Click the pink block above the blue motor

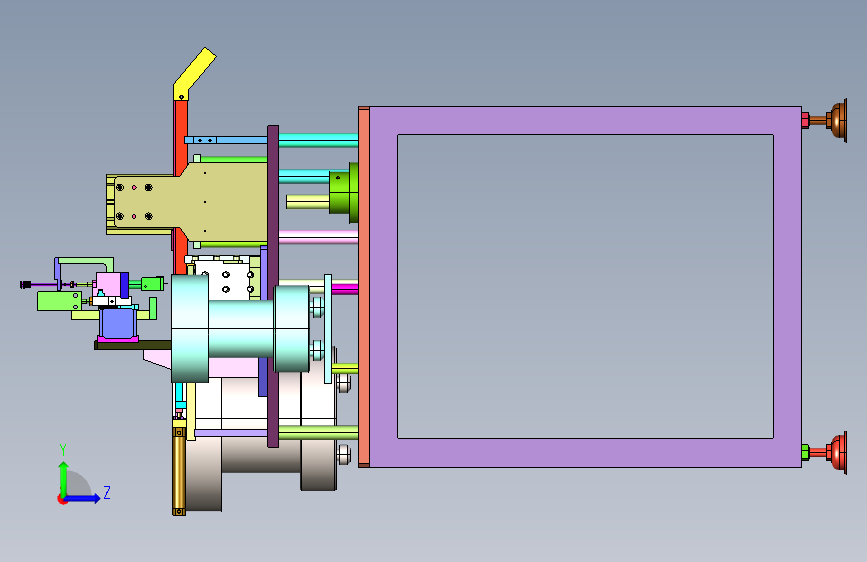pos(109,284)
